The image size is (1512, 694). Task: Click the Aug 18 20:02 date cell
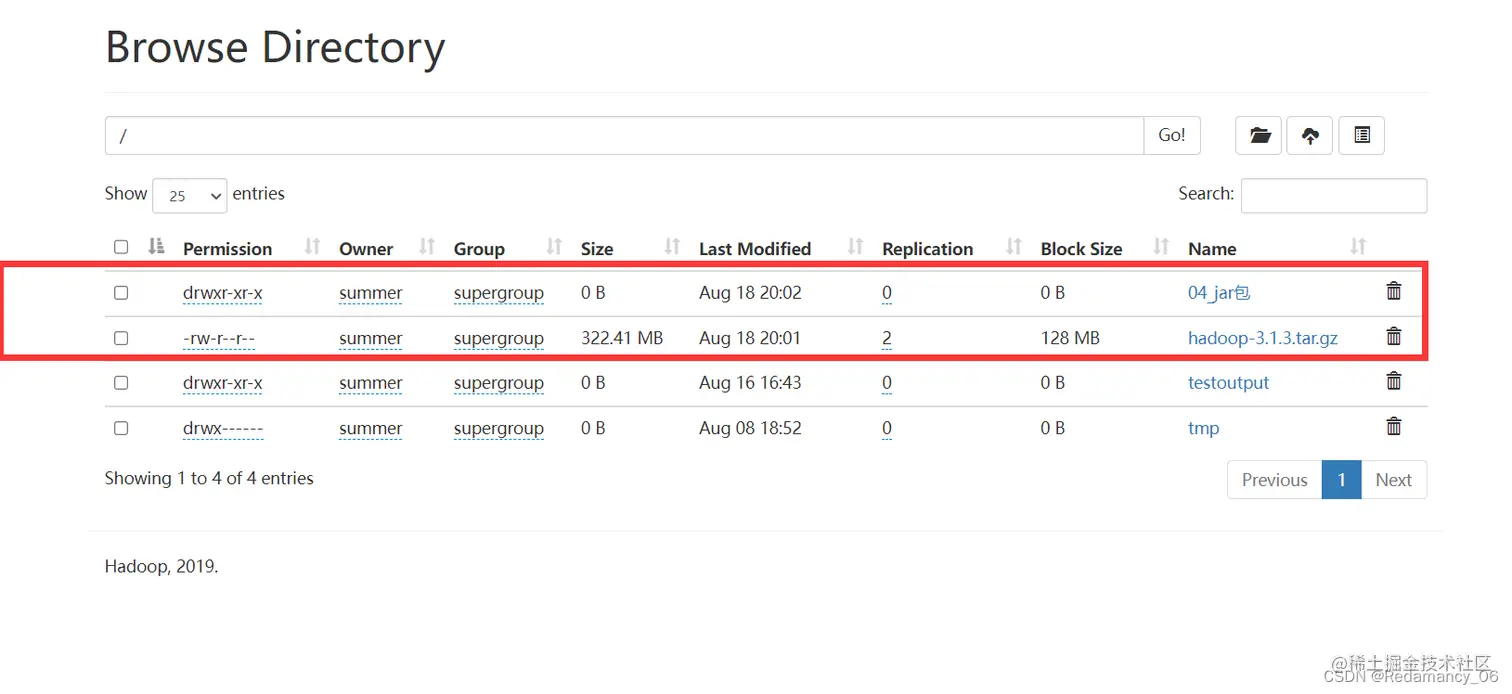[x=750, y=293]
